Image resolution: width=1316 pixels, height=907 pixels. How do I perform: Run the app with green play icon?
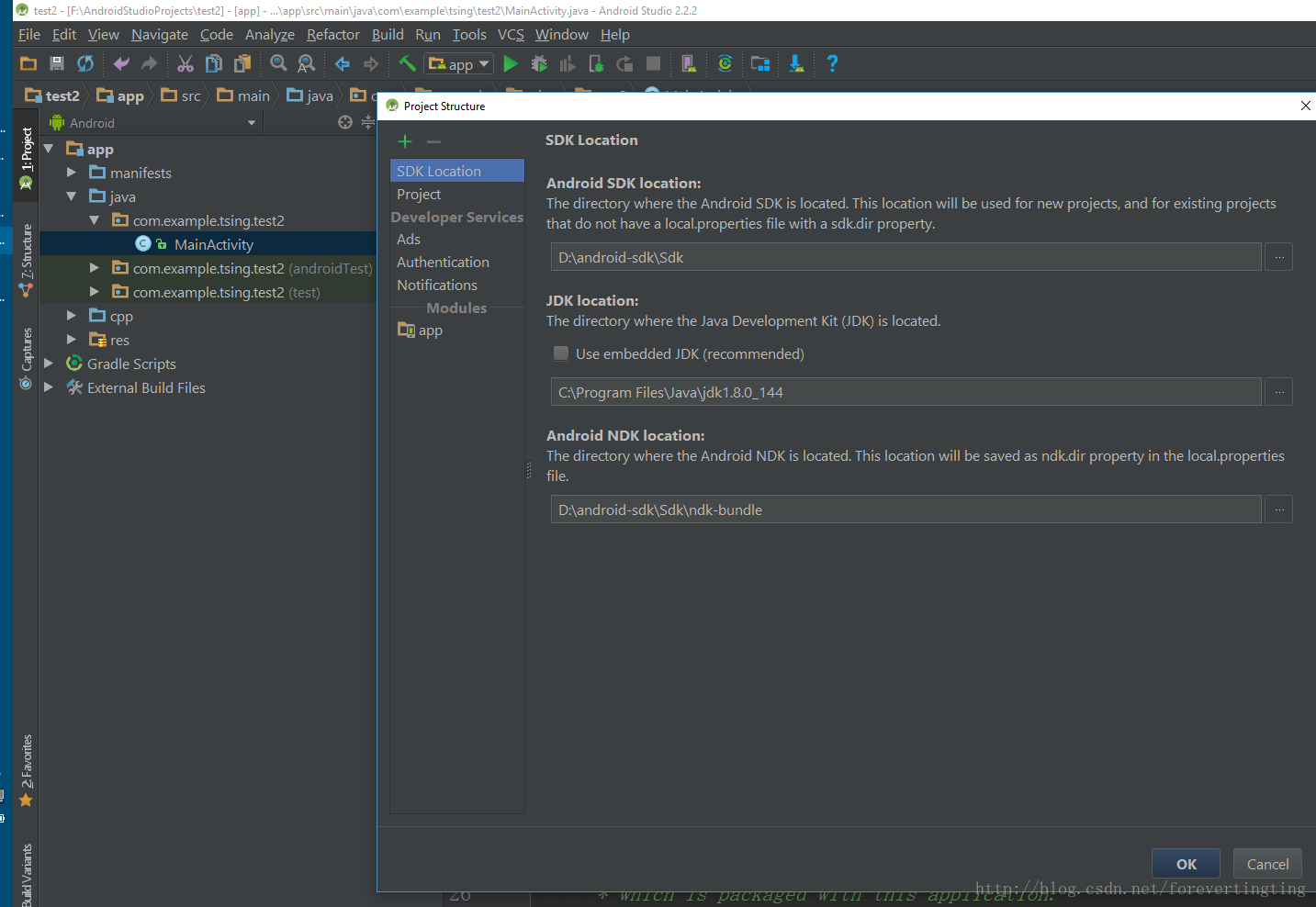tap(511, 63)
